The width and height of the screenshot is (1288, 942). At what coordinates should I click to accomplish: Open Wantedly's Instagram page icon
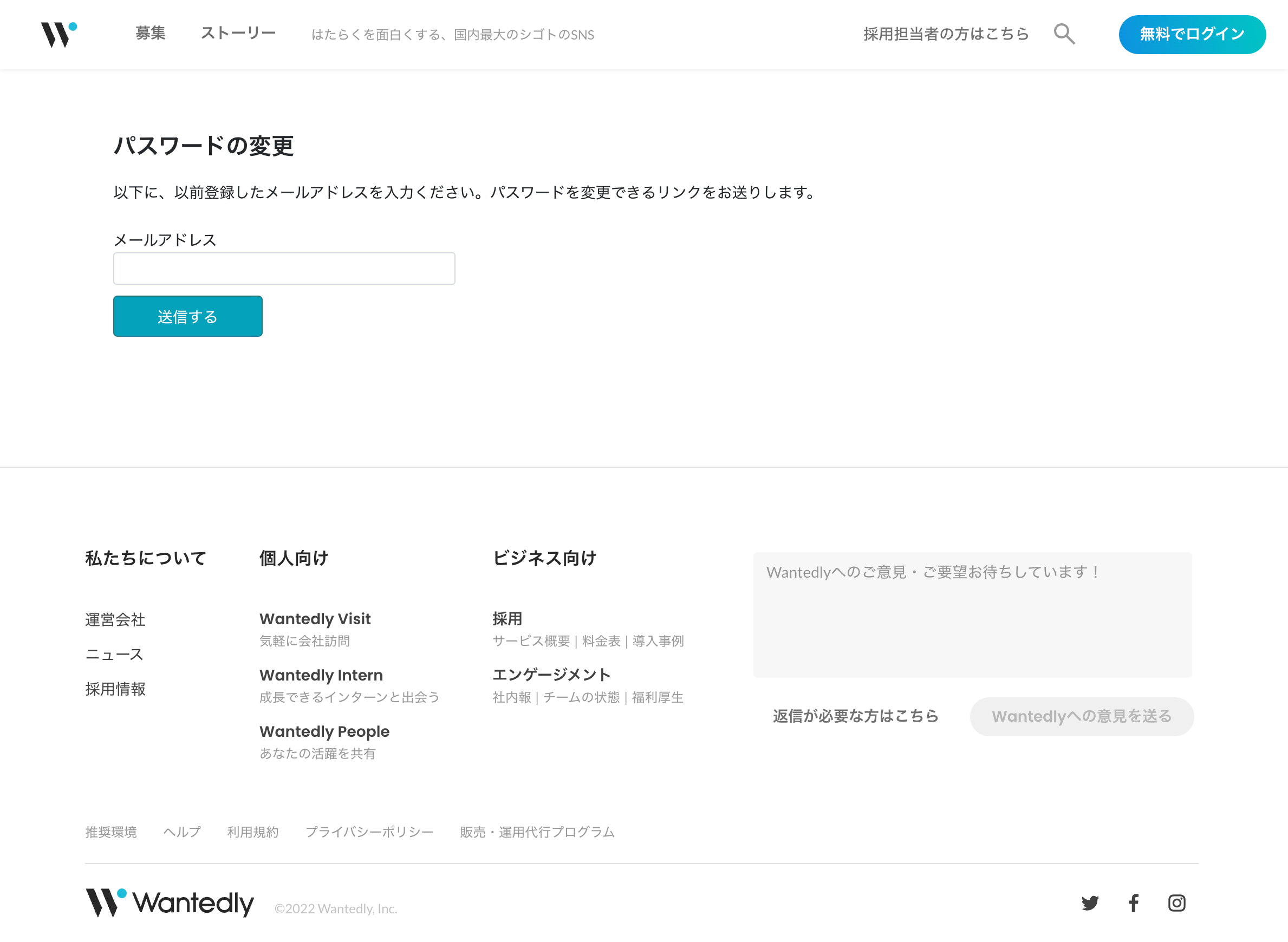(1176, 902)
